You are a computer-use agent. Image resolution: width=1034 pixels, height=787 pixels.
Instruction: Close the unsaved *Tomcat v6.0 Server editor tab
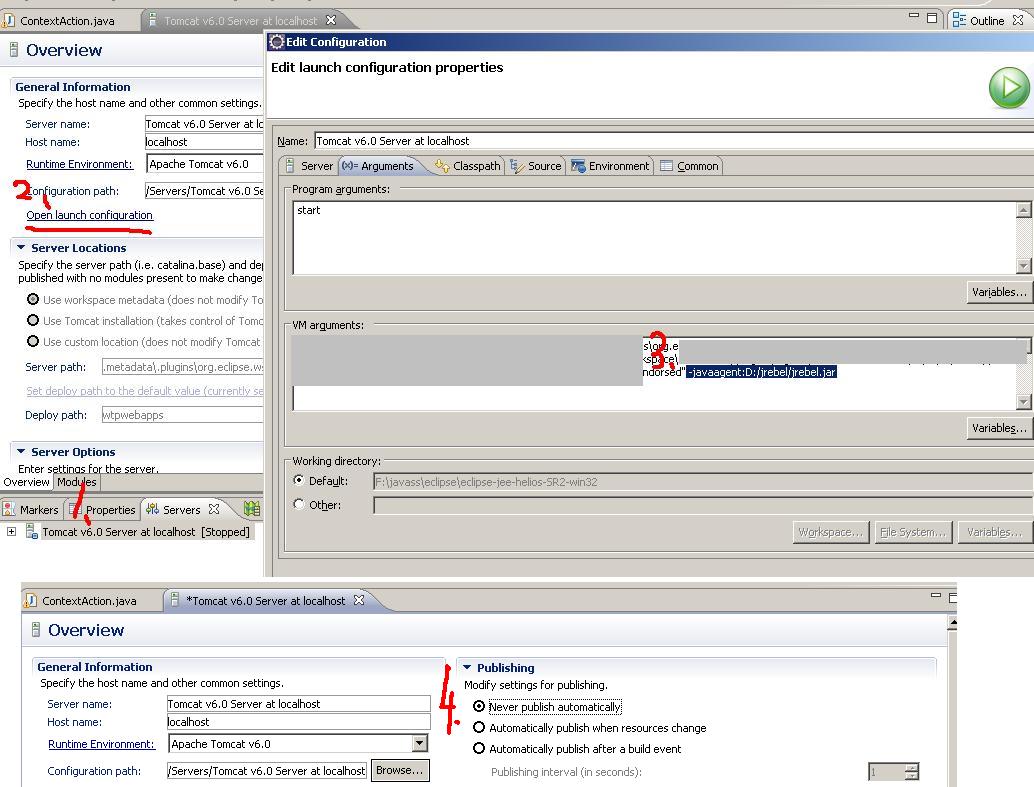coord(359,600)
